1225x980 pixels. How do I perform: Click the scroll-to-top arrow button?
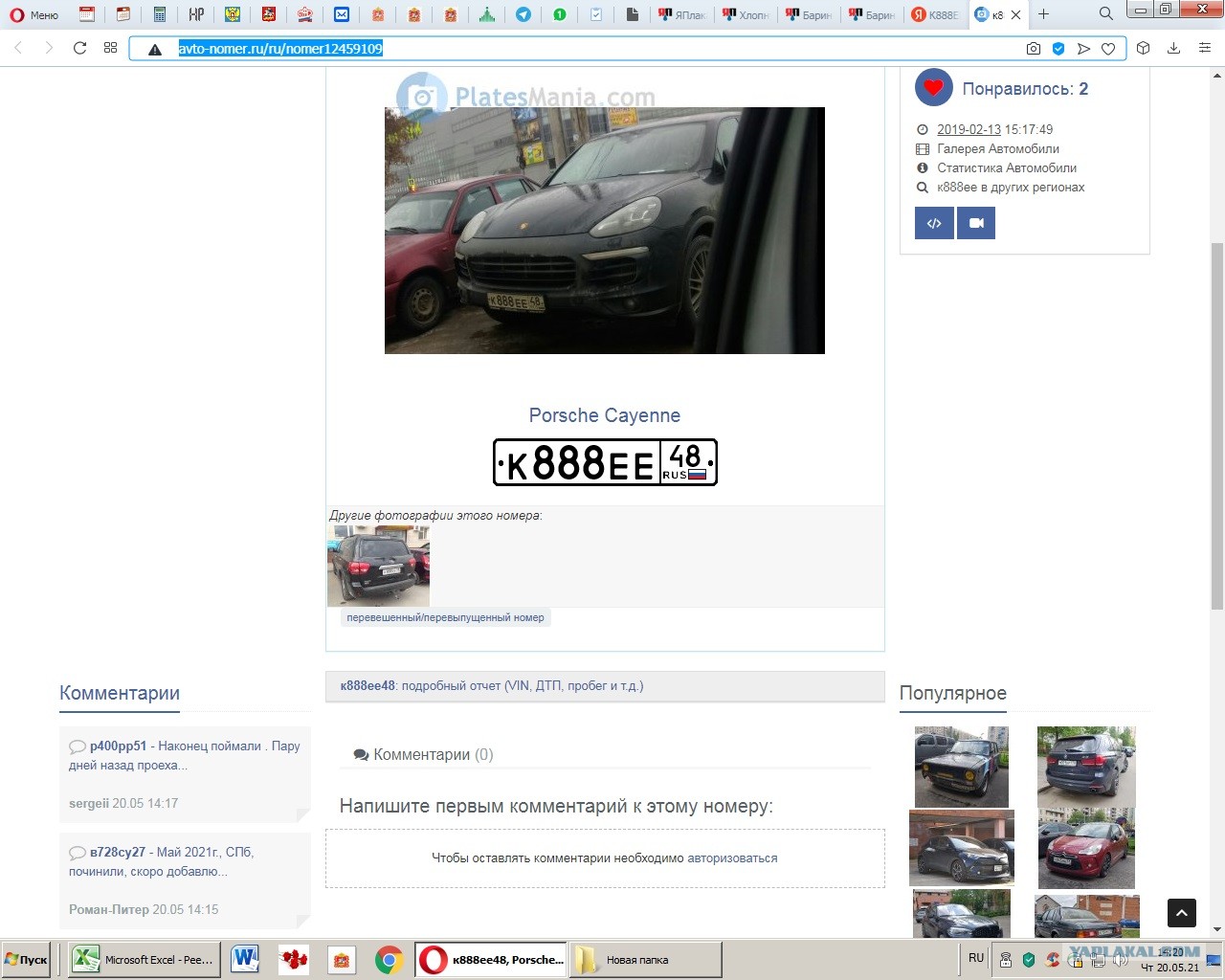click(x=1182, y=913)
